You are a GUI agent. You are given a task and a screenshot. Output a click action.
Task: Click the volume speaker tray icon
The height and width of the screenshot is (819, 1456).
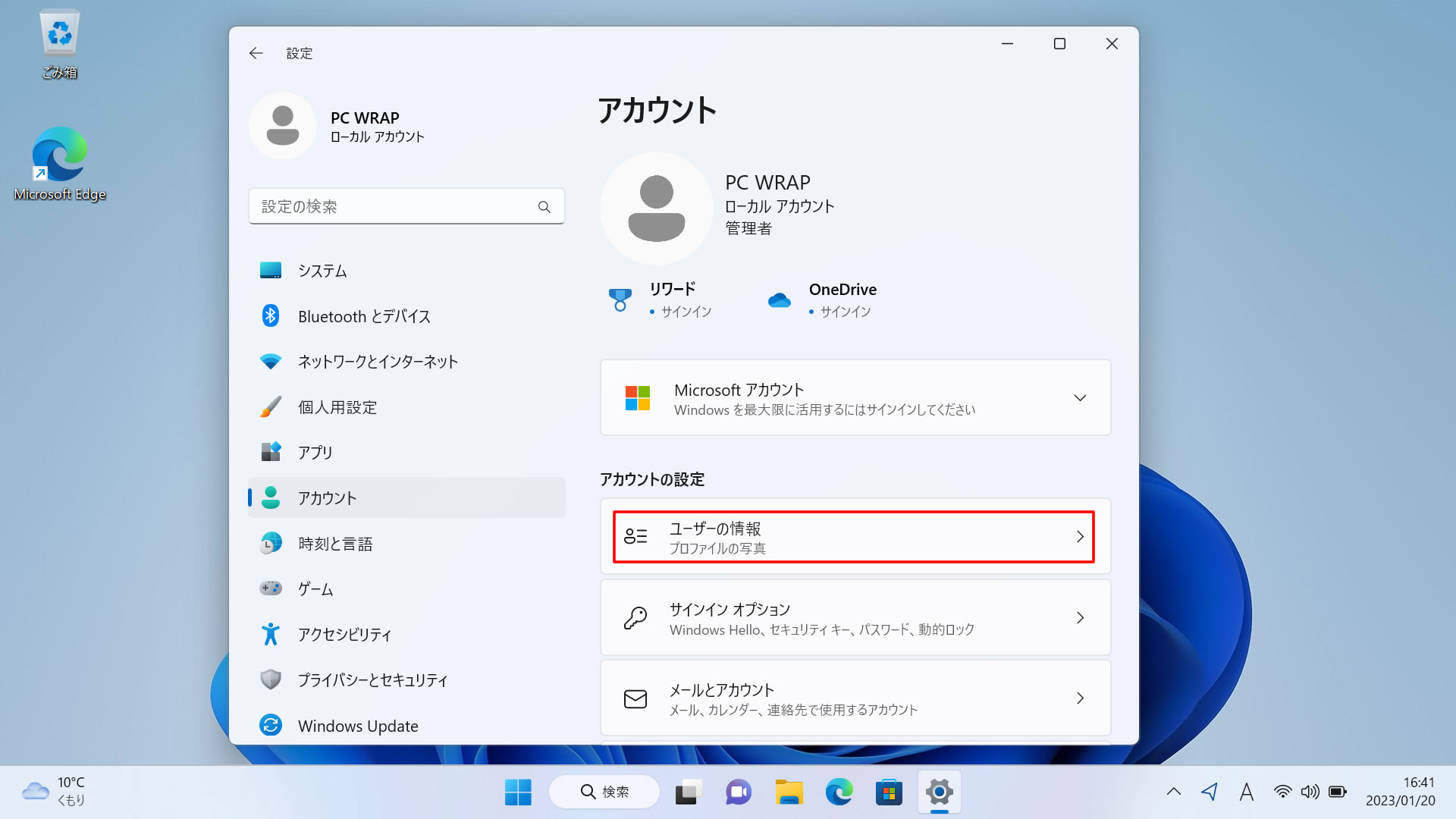pos(1310,792)
